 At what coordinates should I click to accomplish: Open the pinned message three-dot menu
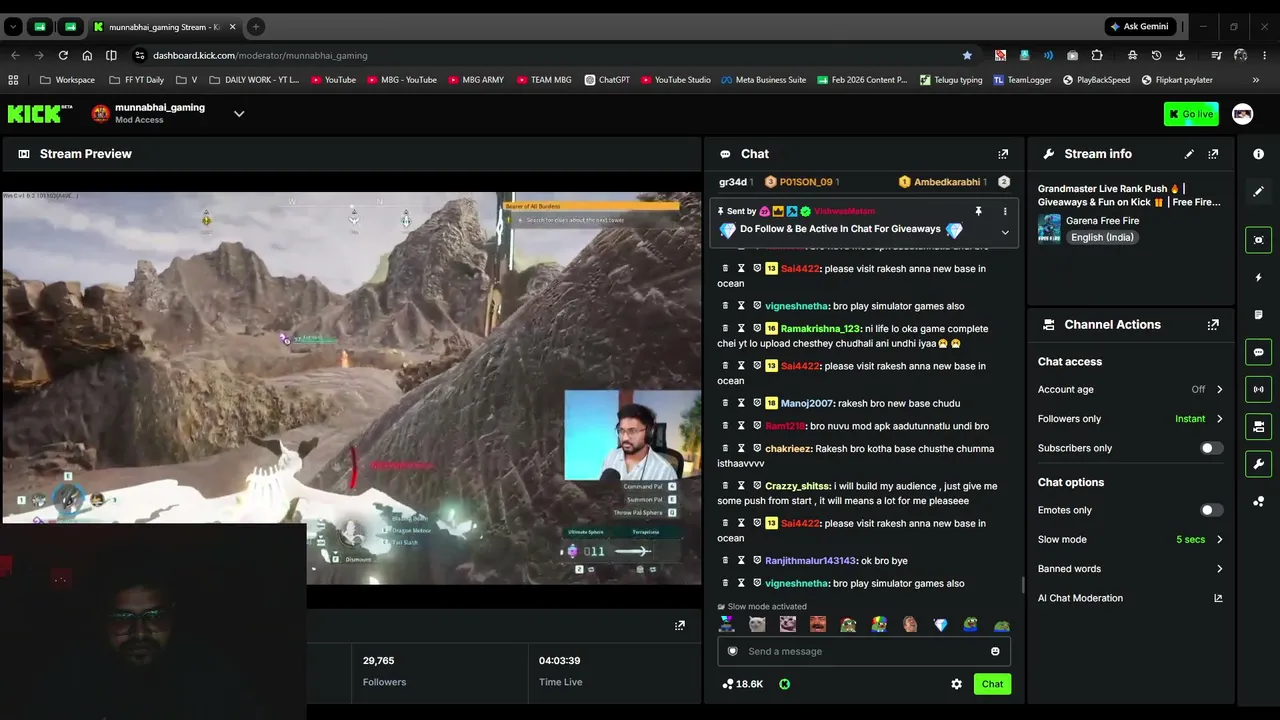pos(1005,211)
